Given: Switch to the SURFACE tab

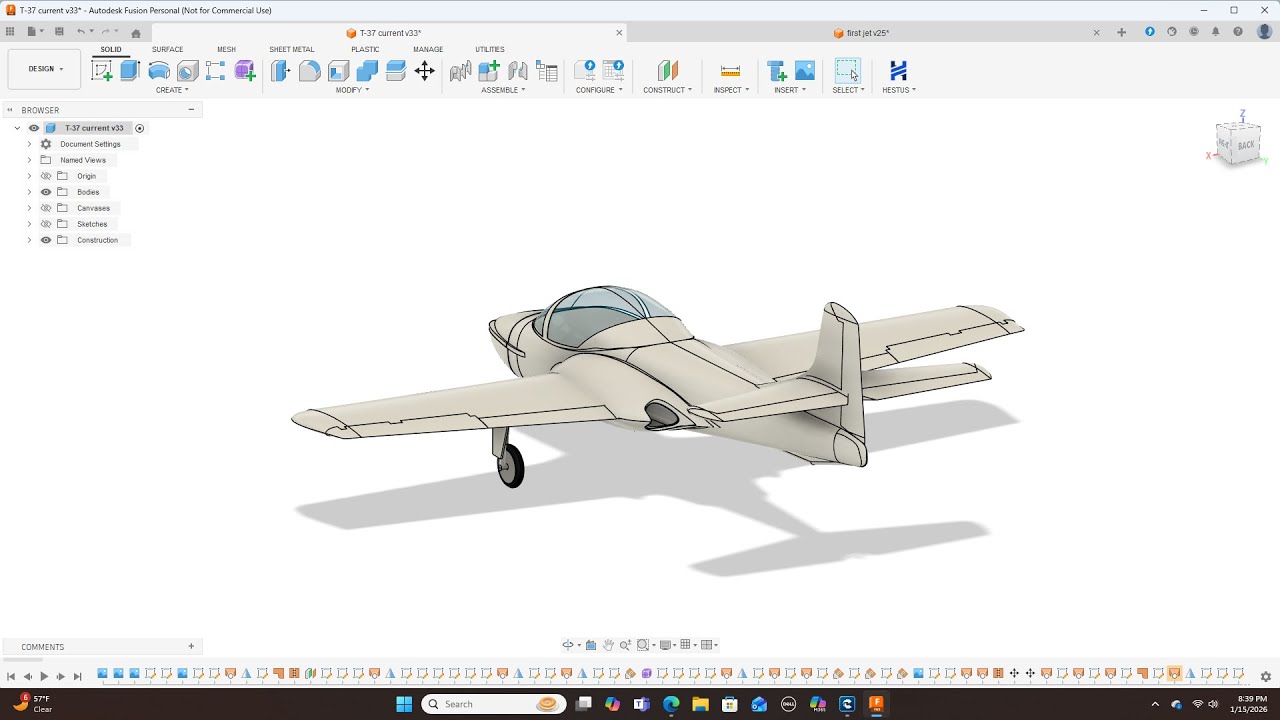Looking at the screenshot, I should pyautogui.click(x=167, y=49).
